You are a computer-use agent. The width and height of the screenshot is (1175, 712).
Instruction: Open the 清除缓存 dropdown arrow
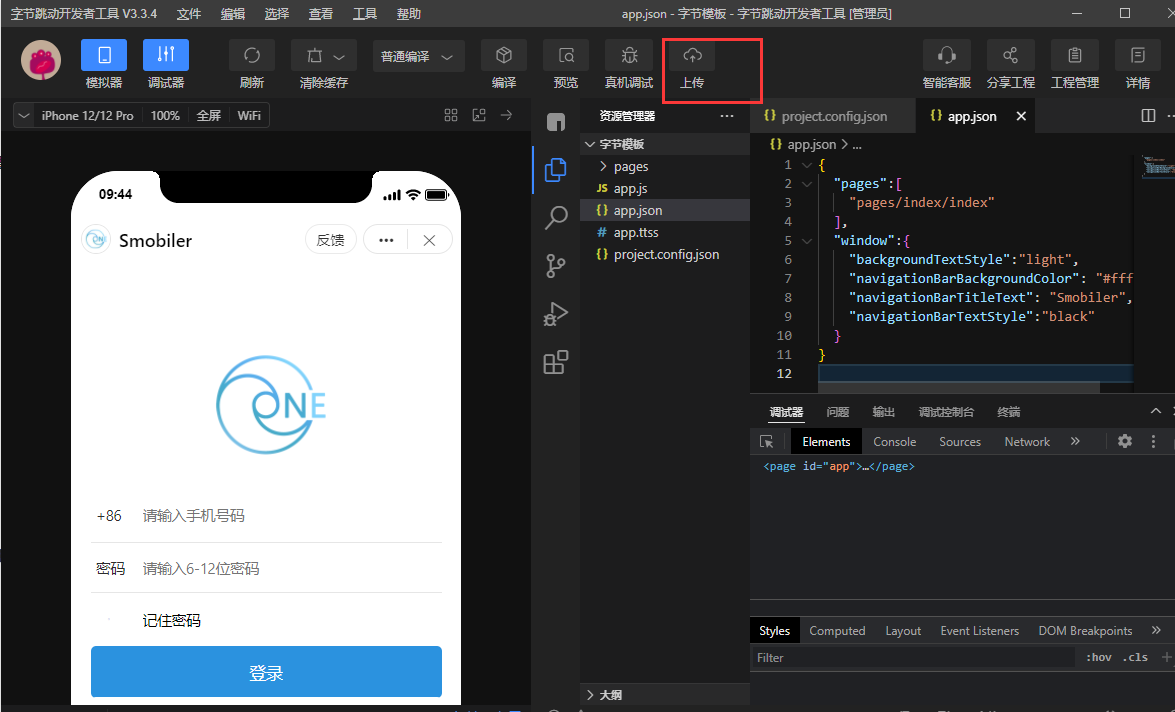click(339, 57)
